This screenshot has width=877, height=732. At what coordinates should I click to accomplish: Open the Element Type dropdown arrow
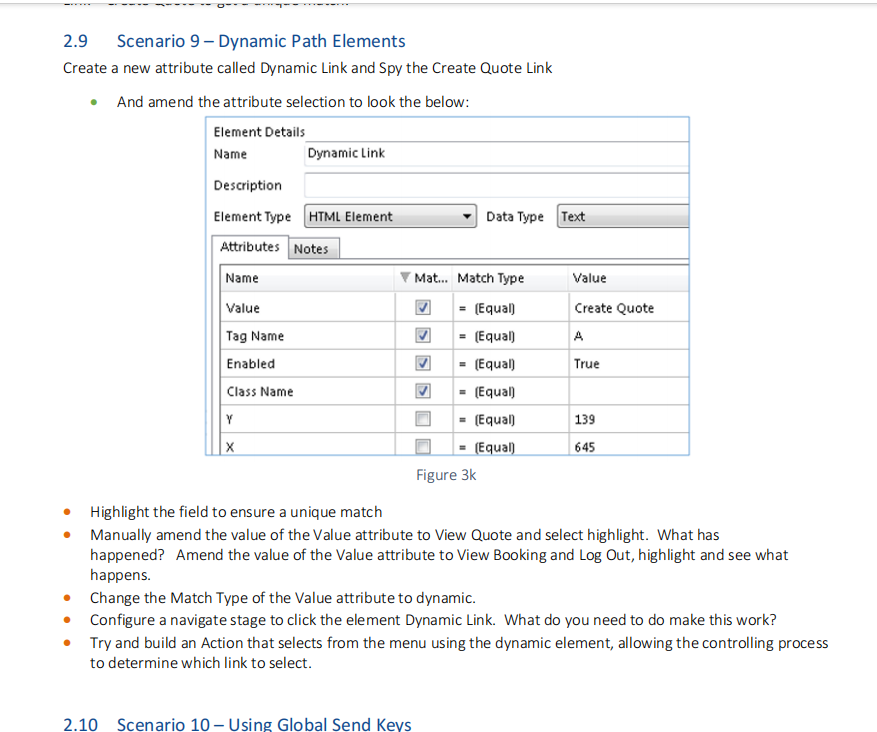tap(467, 217)
